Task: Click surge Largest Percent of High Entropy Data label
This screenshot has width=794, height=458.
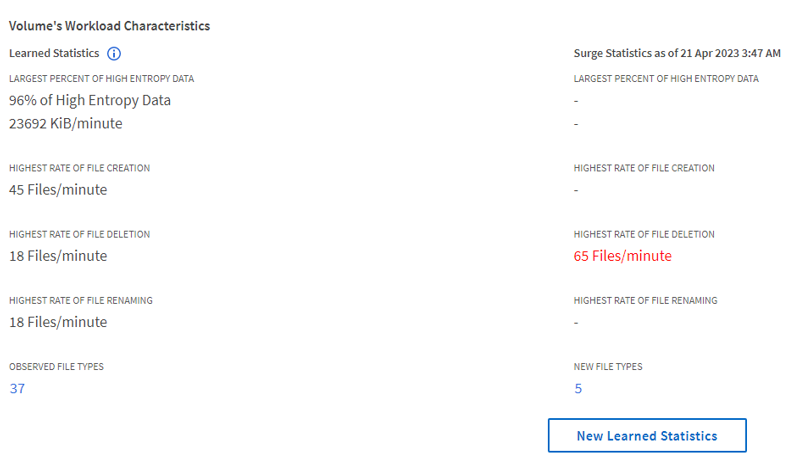Action: click(666, 78)
